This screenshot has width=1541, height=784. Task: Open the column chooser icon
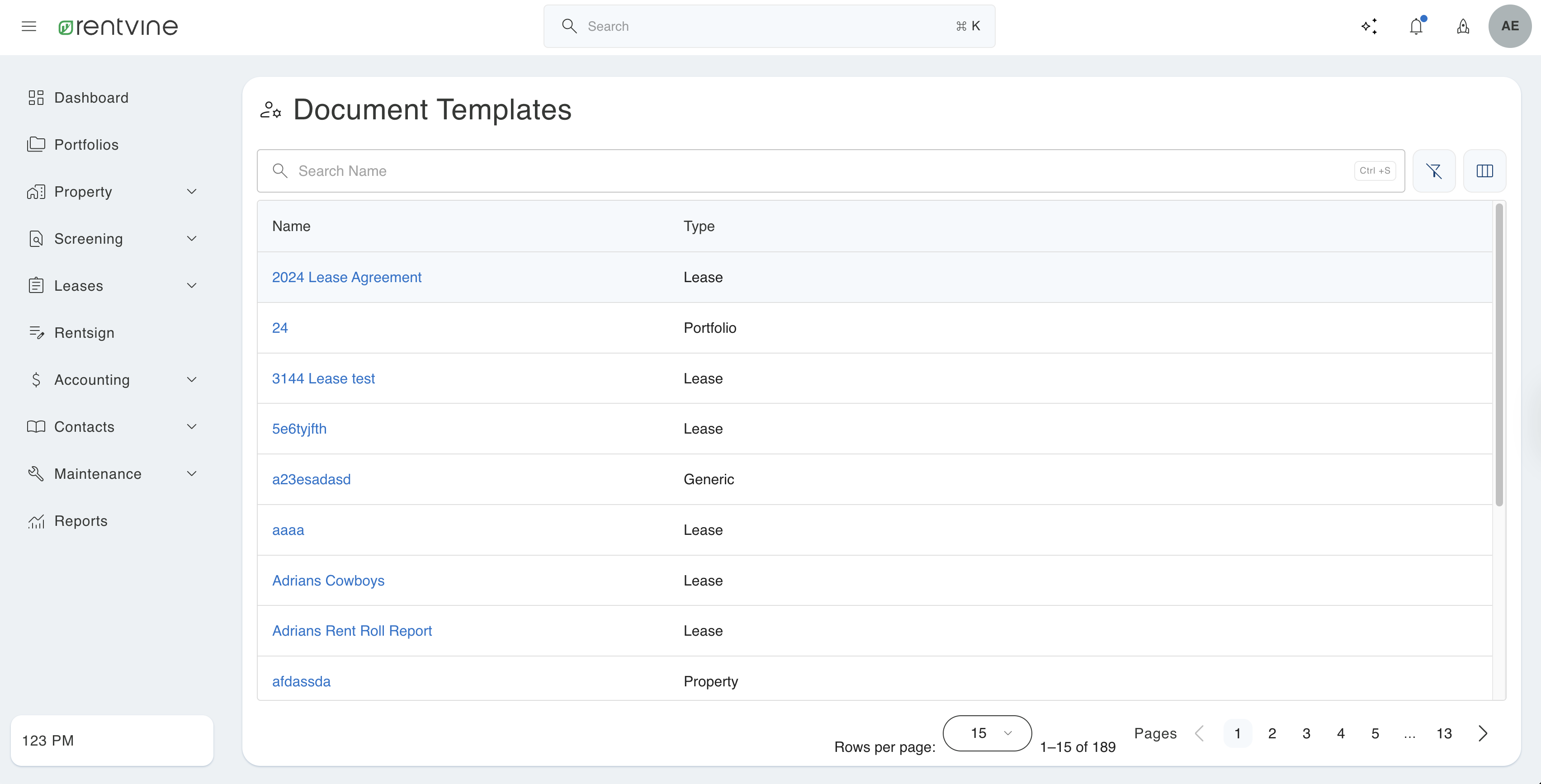point(1485,171)
